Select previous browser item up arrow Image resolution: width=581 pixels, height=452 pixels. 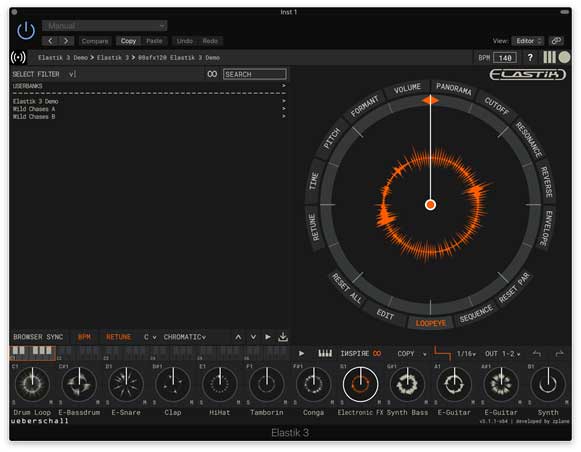[x=238, y=337]
